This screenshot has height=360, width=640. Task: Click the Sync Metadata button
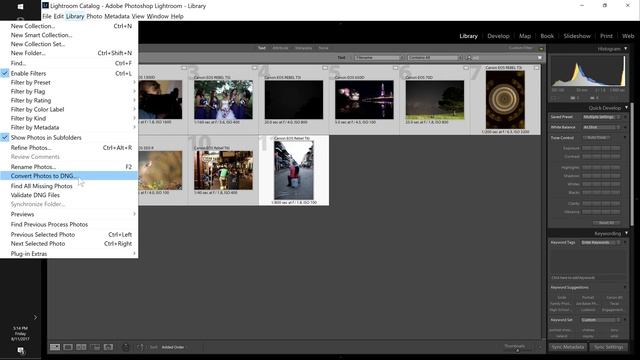coord(568,347)
